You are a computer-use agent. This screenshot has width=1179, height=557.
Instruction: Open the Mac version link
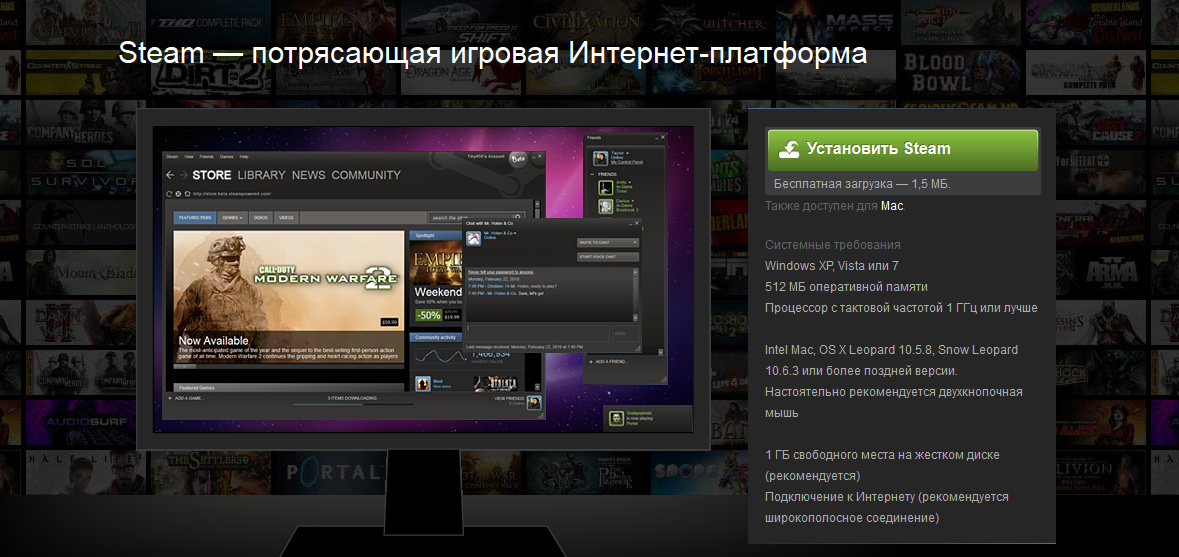892,205
